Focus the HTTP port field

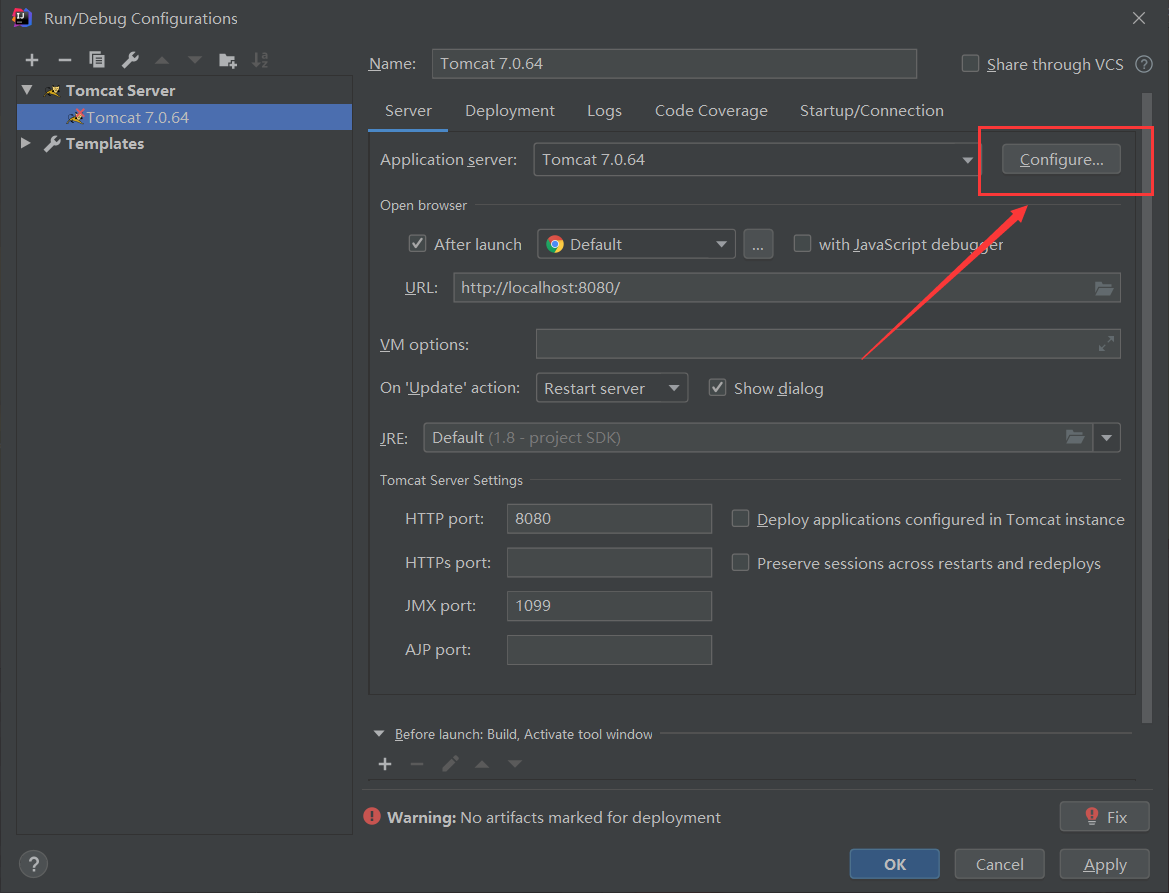[609, 519]
